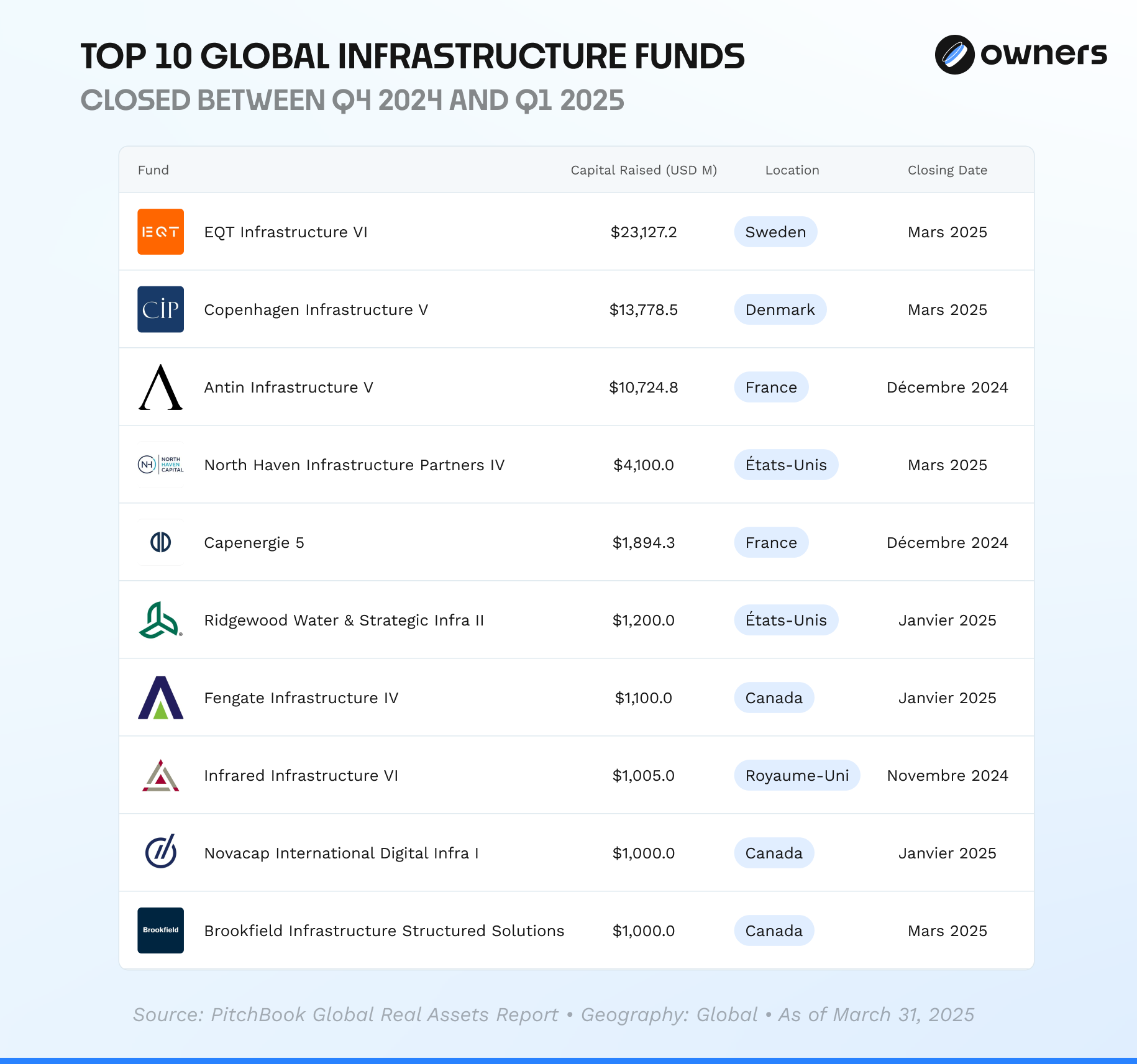The width and height of the screenshot is (1137, 1064).
Task: Click the Canada tag for Brookfield
Action: click(774, 930)
